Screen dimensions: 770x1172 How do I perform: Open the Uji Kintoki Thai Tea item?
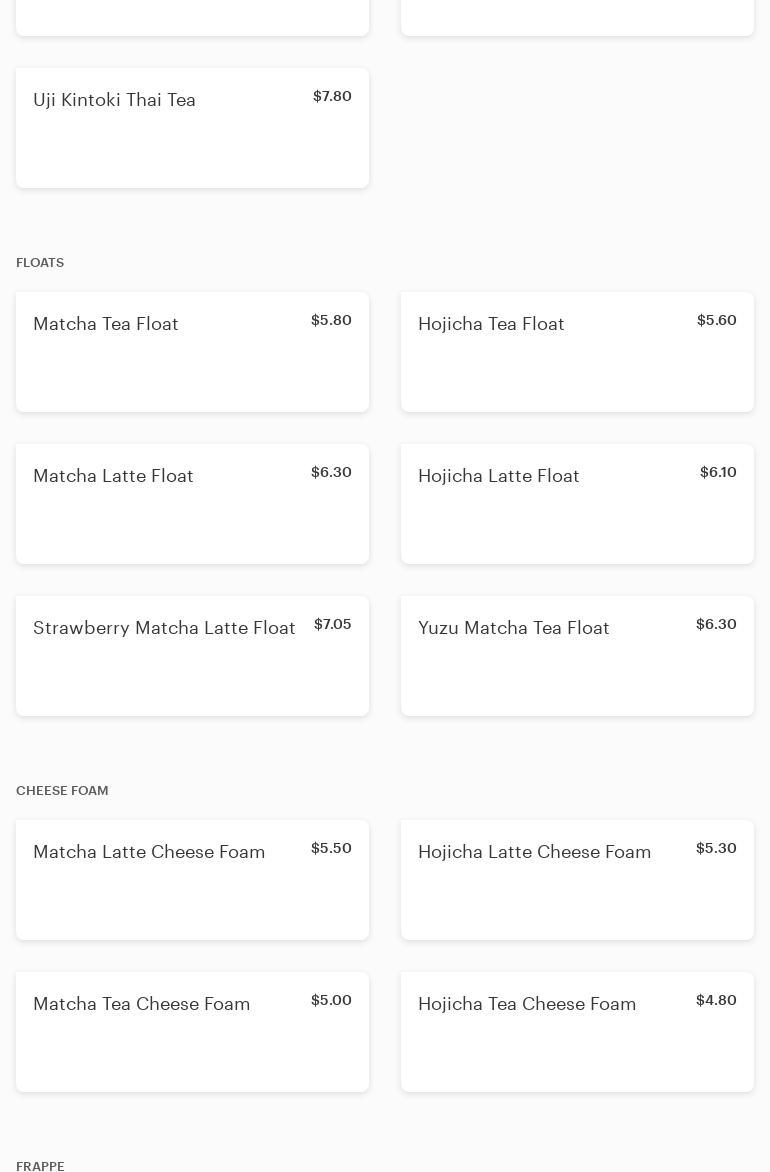coord(192,128)
